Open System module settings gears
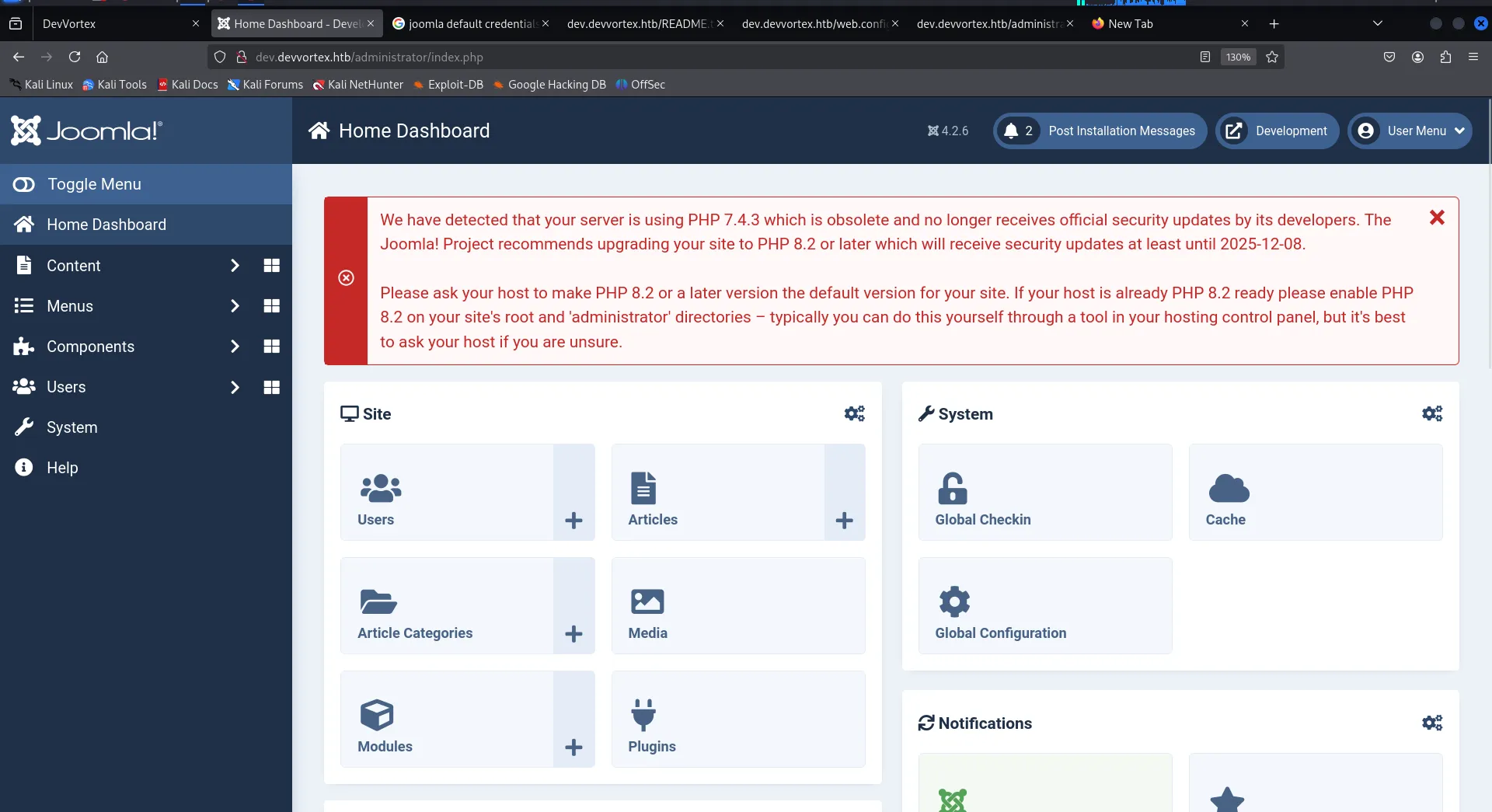 1432,413
